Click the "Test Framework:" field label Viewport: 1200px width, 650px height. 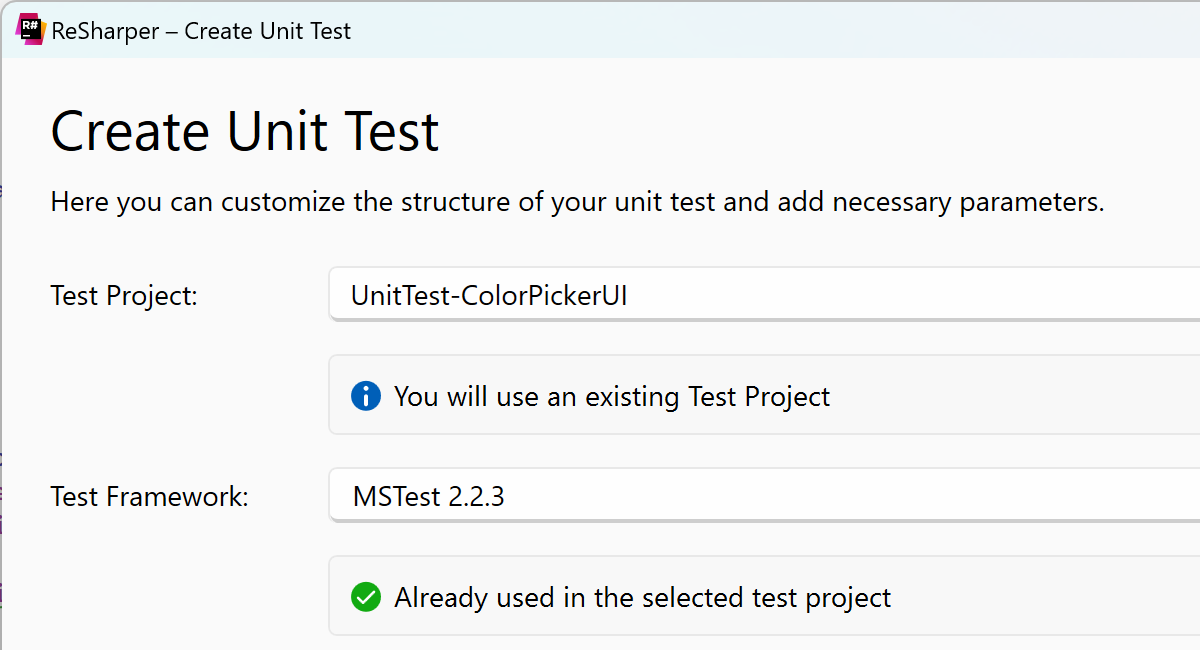[x=149, y=496]
